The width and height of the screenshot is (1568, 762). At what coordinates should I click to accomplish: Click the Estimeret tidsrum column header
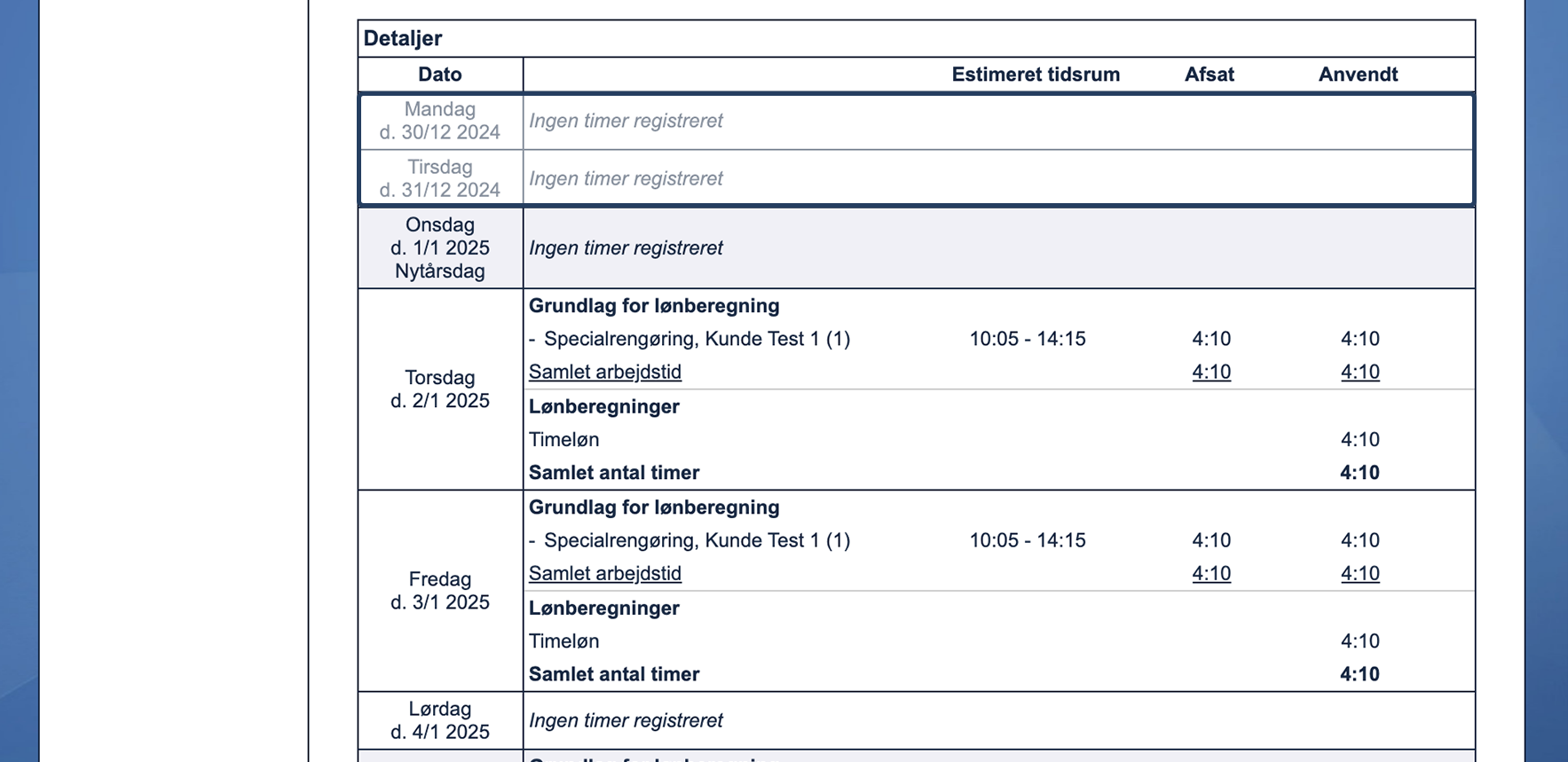click(x=1035, y=75)
